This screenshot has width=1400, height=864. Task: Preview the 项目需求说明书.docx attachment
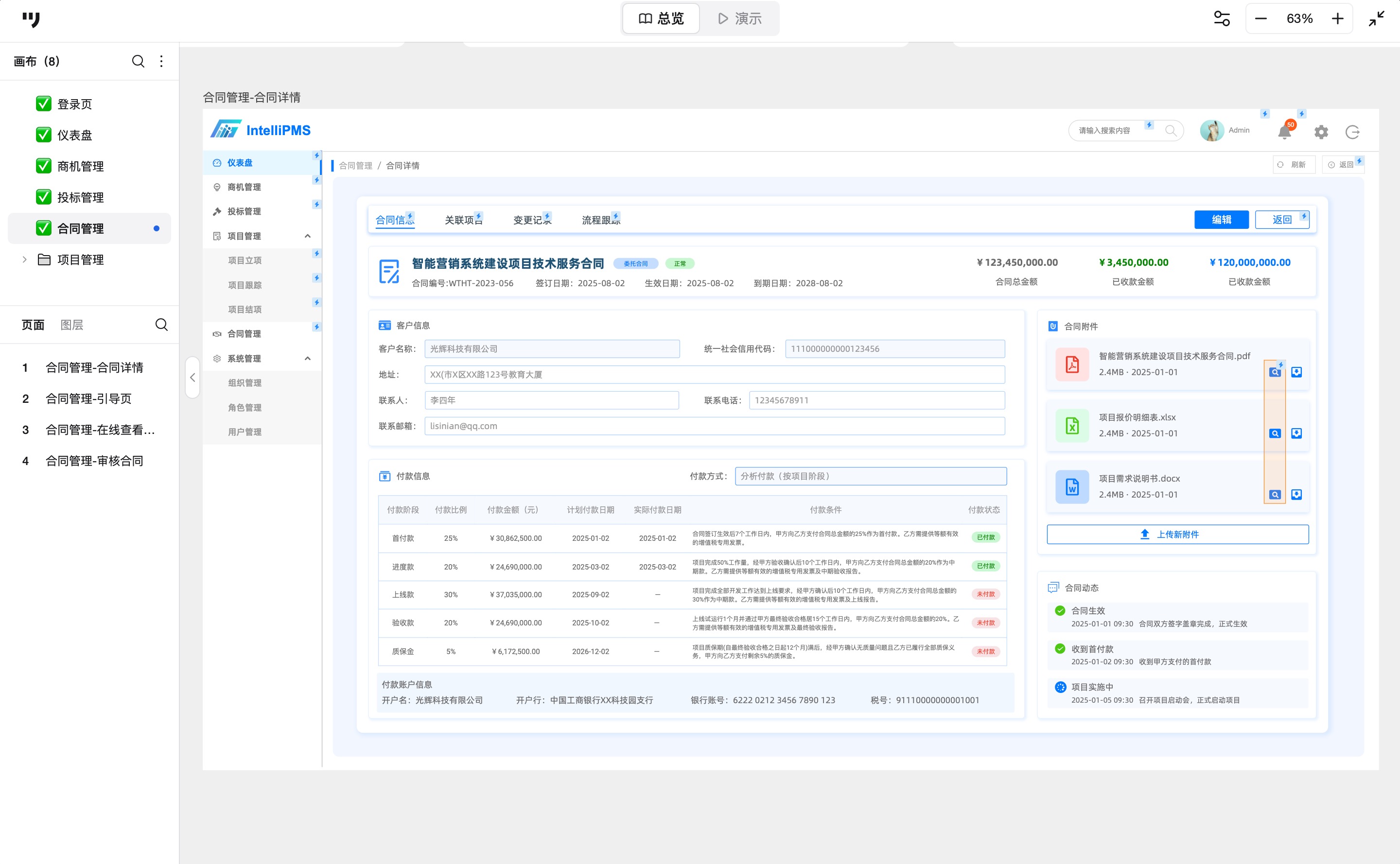(x=1275, y=494)
